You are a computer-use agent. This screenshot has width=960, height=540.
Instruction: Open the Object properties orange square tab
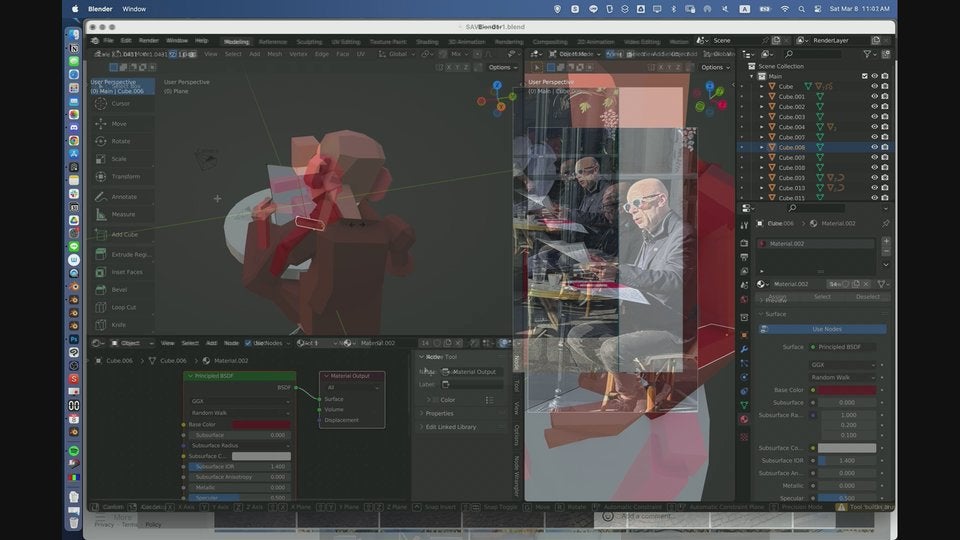[744, 335]
